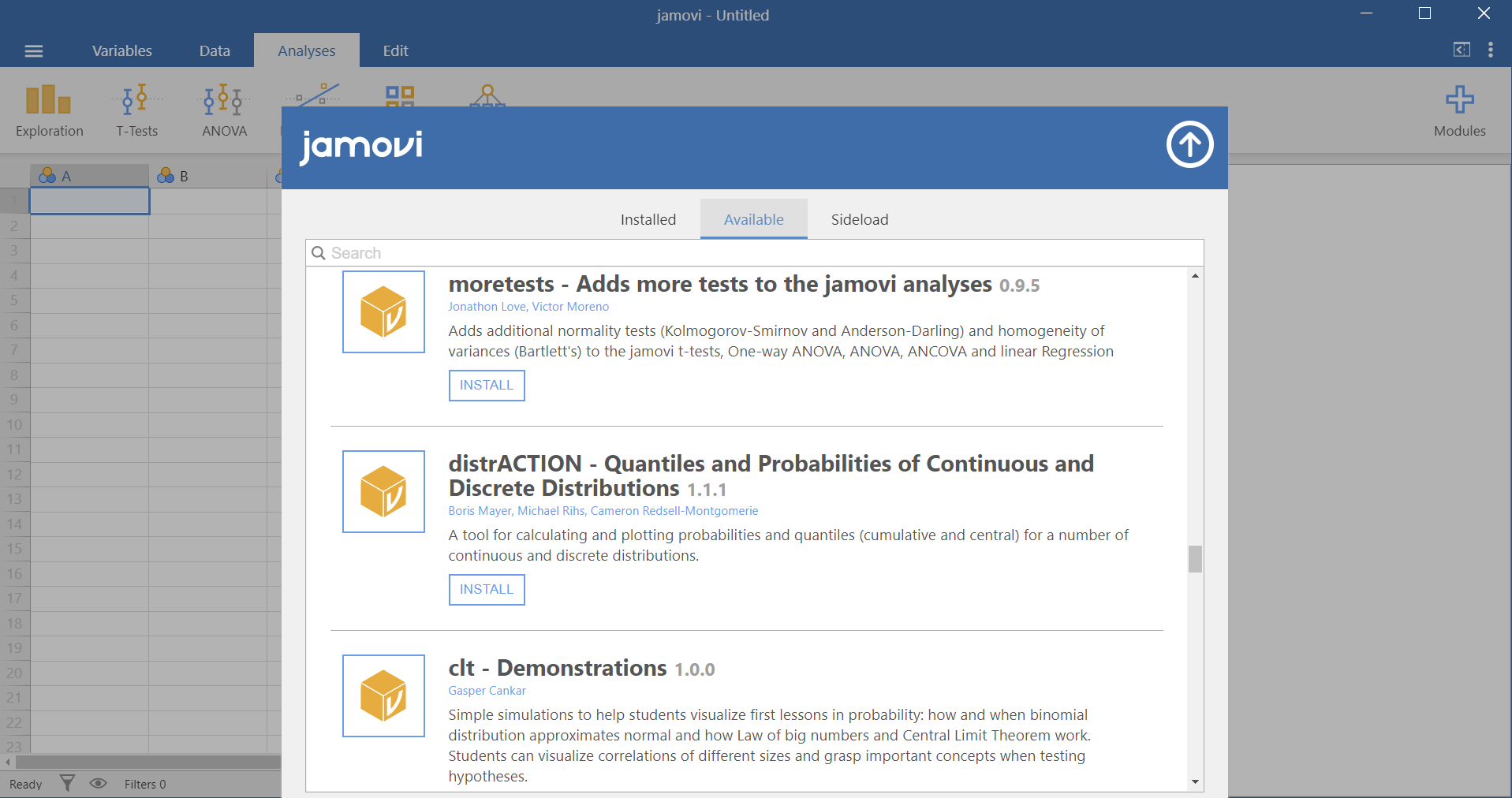Toggle the results panel collapse icon

click(1461, 50)
